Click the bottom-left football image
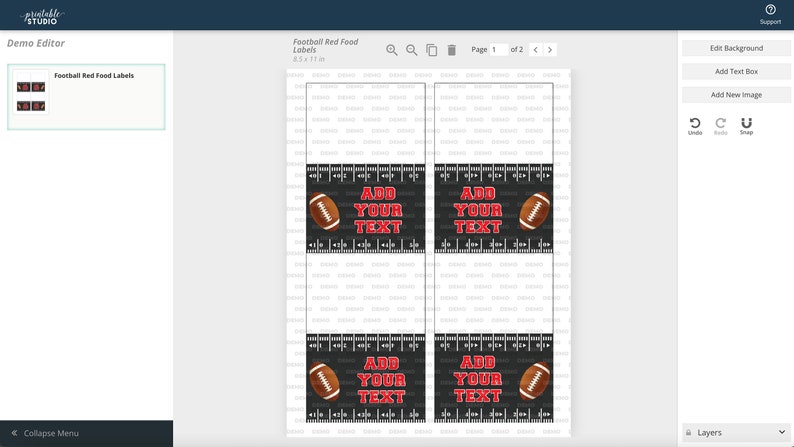Viewport: 794px width, 447px height. [x=325, y=381]
